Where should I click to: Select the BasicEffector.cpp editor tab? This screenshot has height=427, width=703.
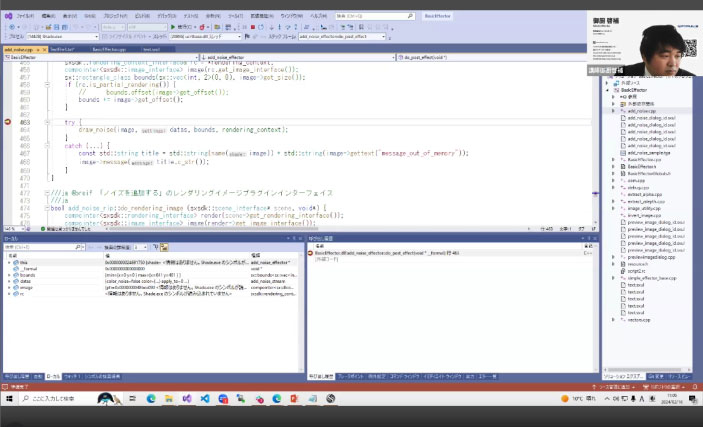[x=108, y=48]
